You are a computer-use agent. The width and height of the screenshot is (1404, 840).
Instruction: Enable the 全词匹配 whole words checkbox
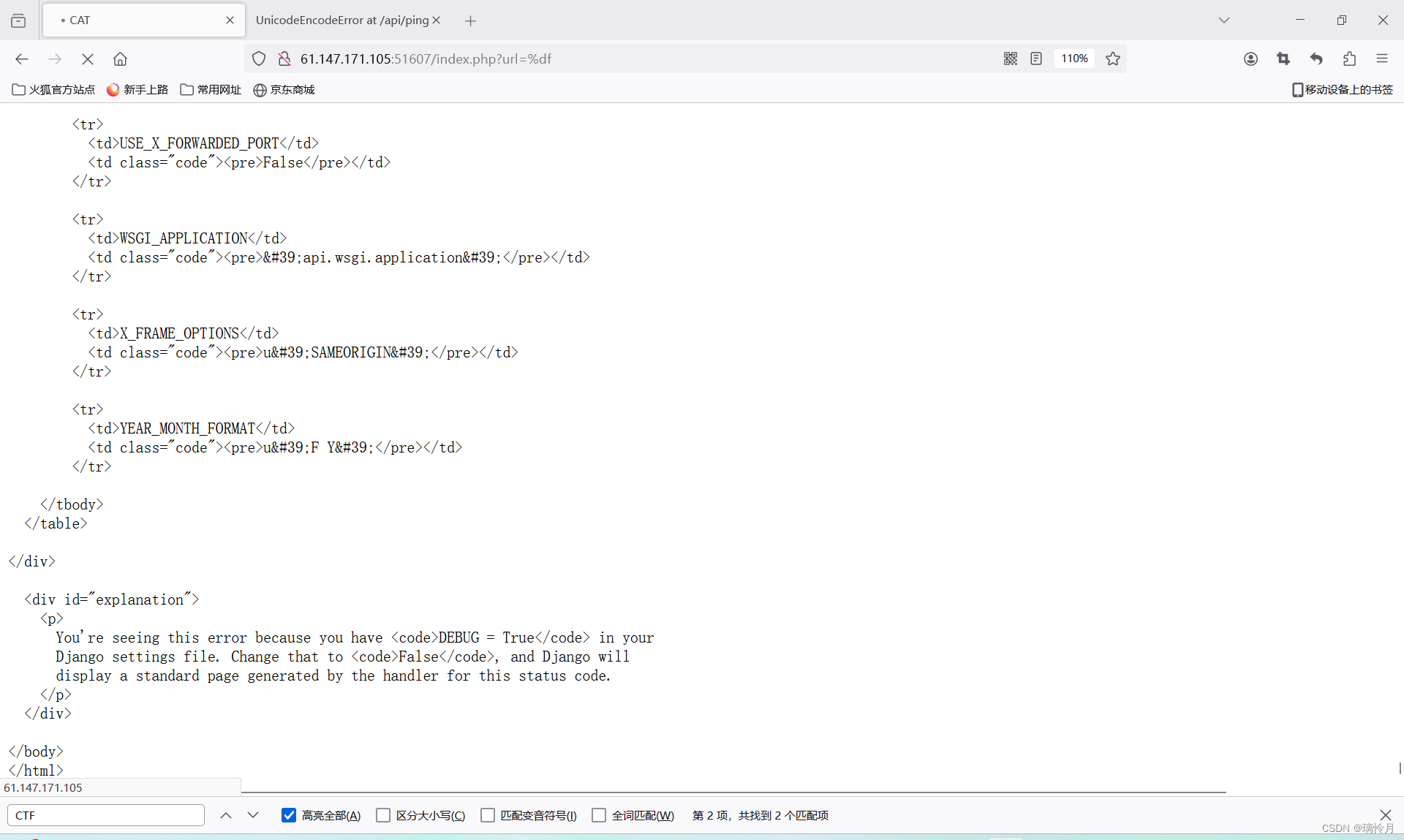(599, 815)
